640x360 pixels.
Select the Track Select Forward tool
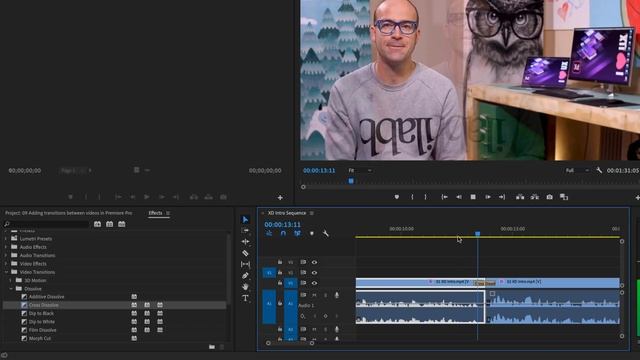pyautogui.click(x=245, y=231)
